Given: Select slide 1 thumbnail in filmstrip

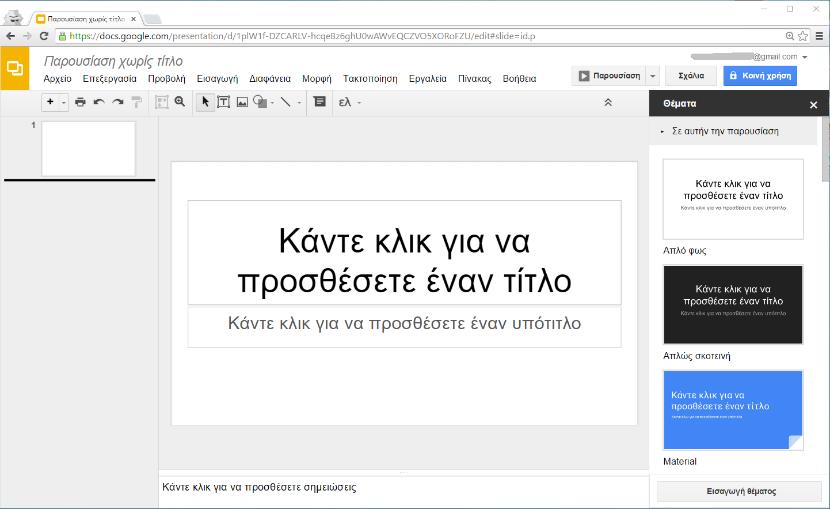Looking at the screenshot, I should click(88, 149).
